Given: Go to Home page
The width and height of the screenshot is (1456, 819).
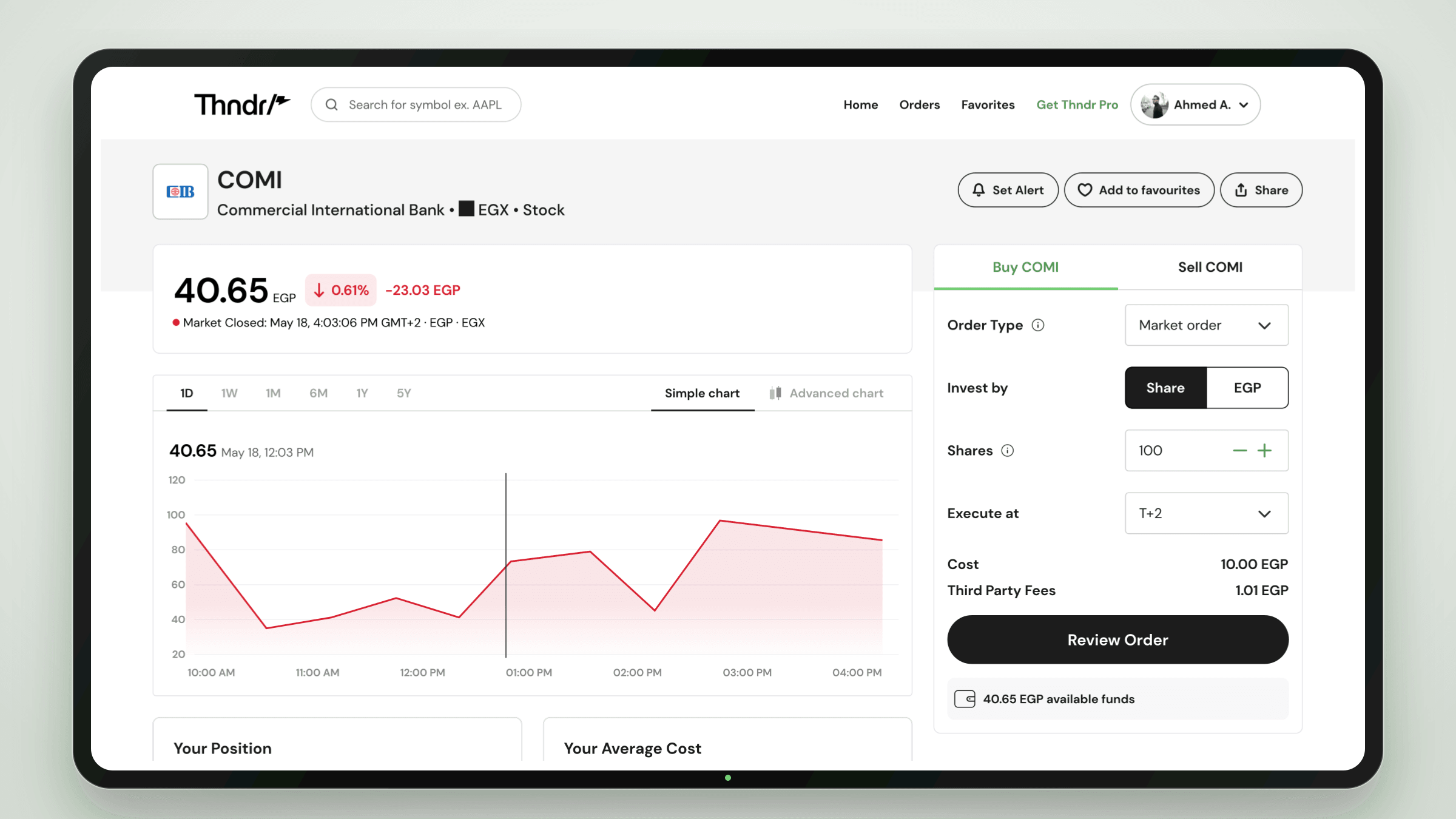Looking at the screenshot, I should [x=860, y=104].
